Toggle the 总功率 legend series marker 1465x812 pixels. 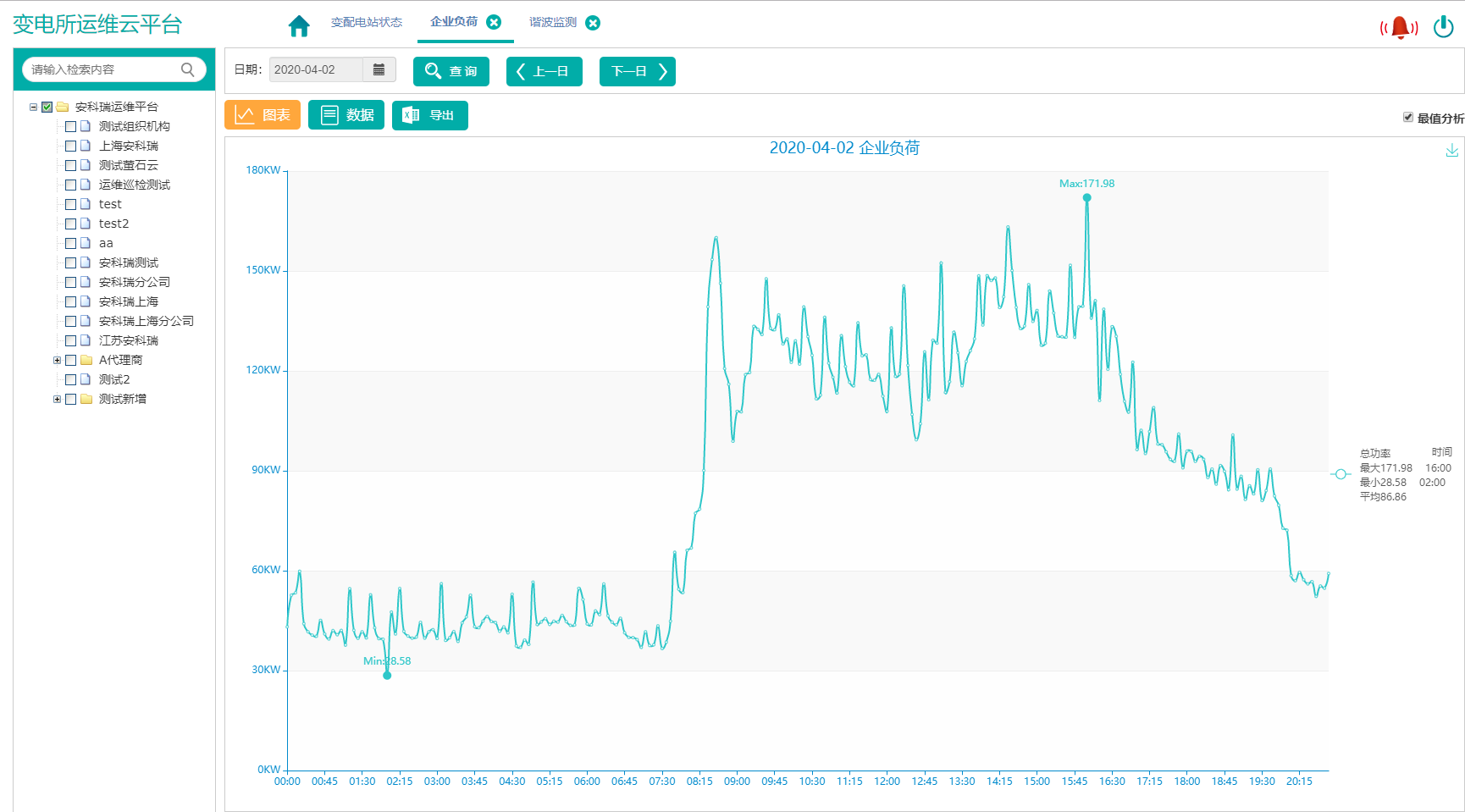point(1340,474)
